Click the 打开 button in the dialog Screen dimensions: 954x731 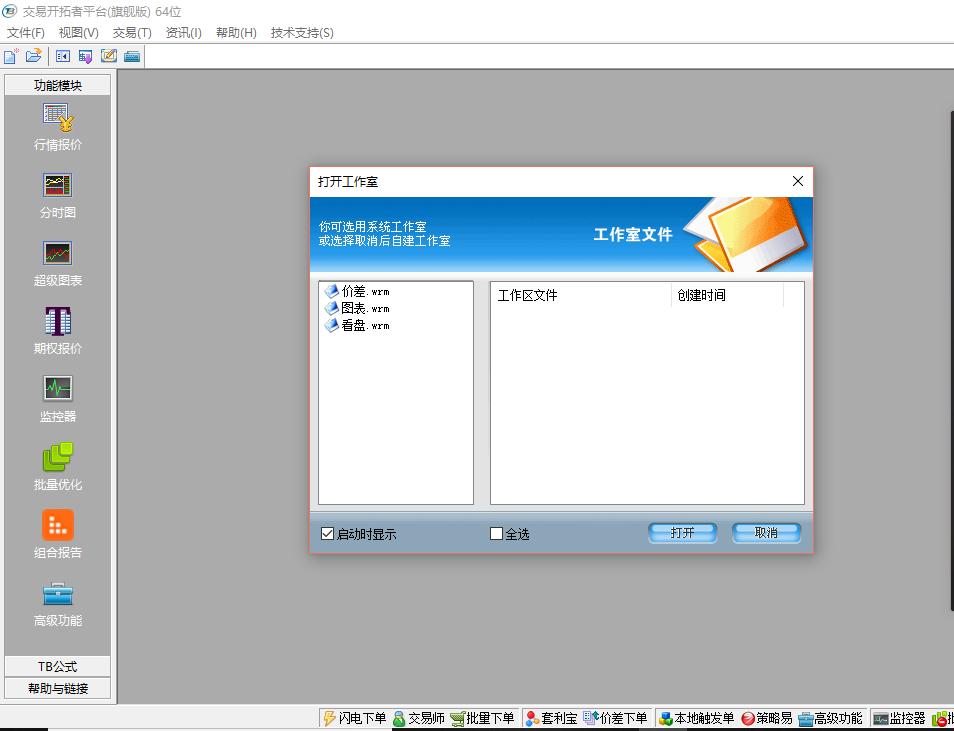pyautogui.click(x=682, y=533)
